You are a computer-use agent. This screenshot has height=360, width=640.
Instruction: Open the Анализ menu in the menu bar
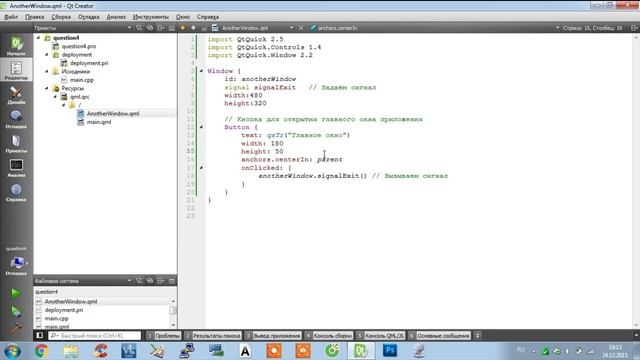(116, 17)
